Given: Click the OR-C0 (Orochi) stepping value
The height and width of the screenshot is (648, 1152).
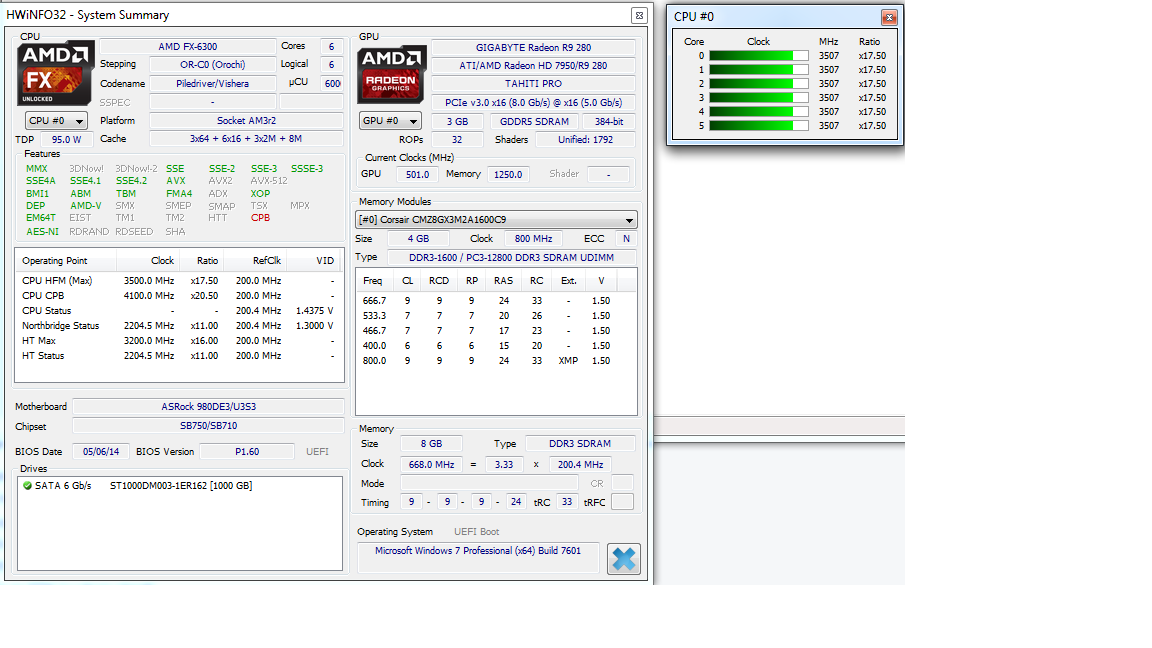Looking at the screenshot, I should [x=212, y=65].
